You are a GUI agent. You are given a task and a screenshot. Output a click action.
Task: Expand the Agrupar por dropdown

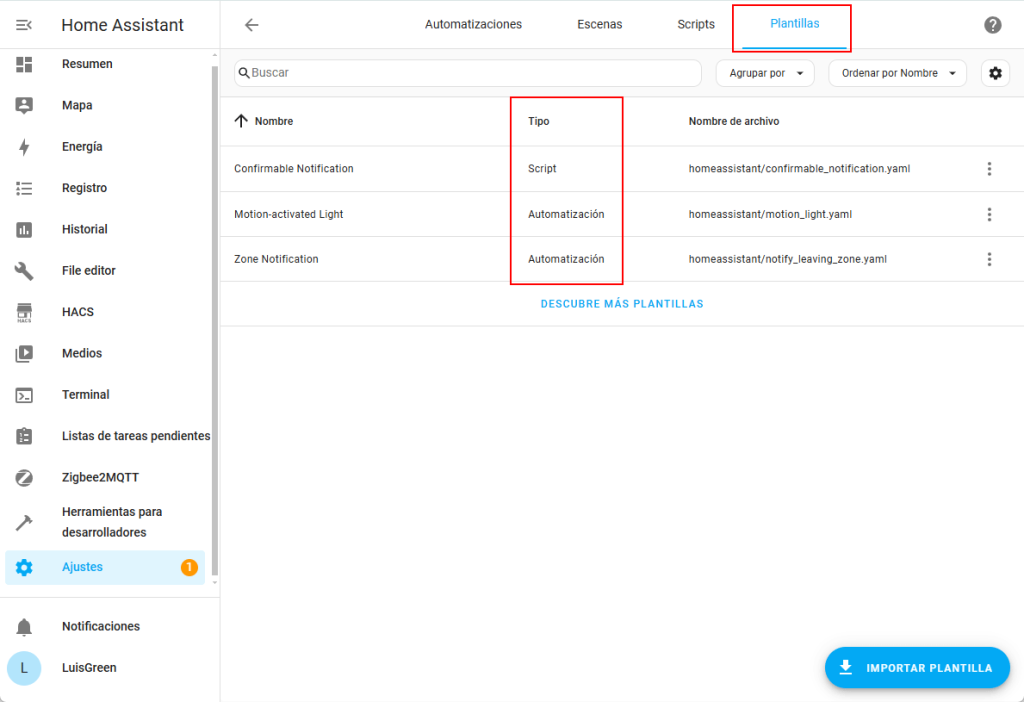click(x=765, y=73)
